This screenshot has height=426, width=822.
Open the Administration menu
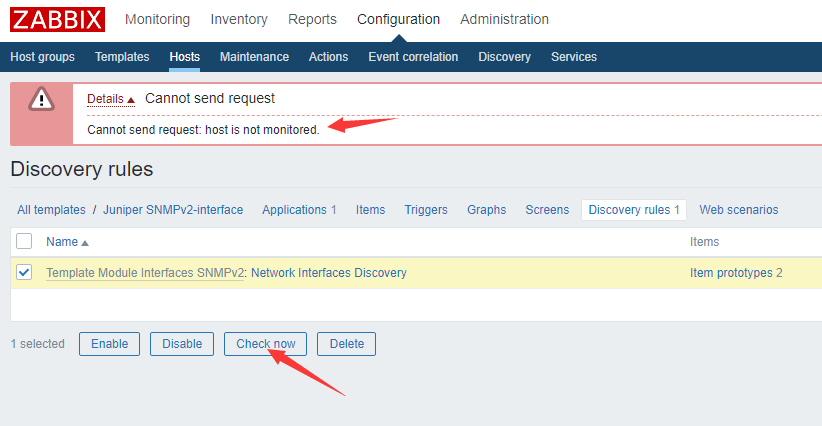coord(504,19)
